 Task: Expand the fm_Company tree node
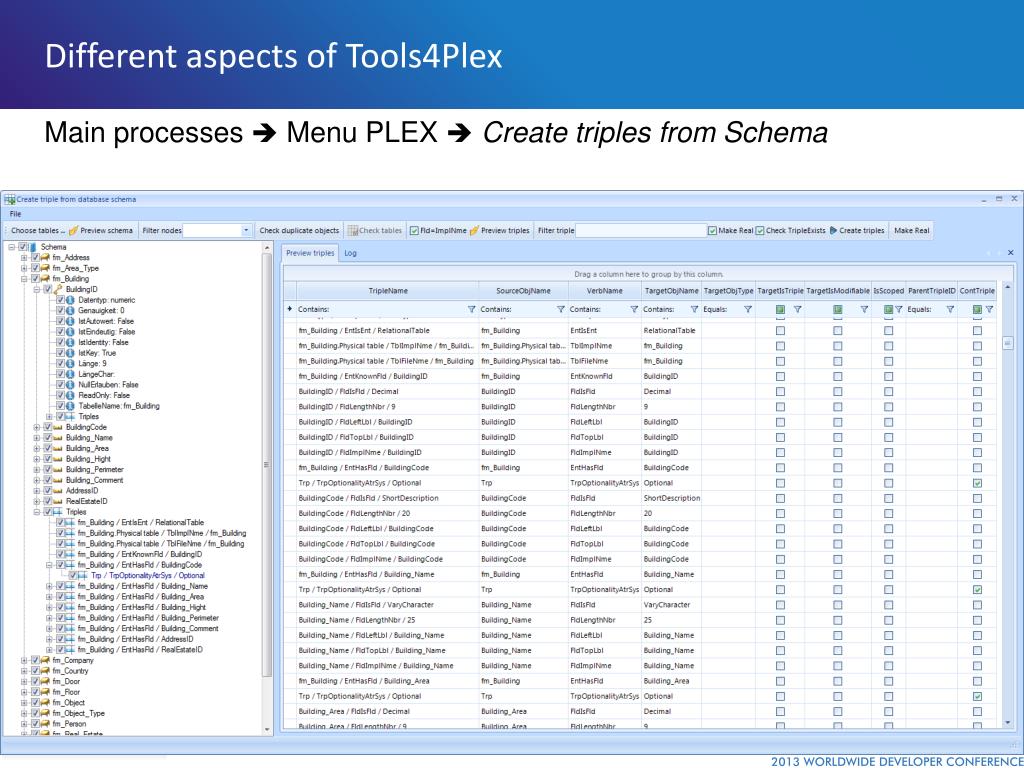24,660
